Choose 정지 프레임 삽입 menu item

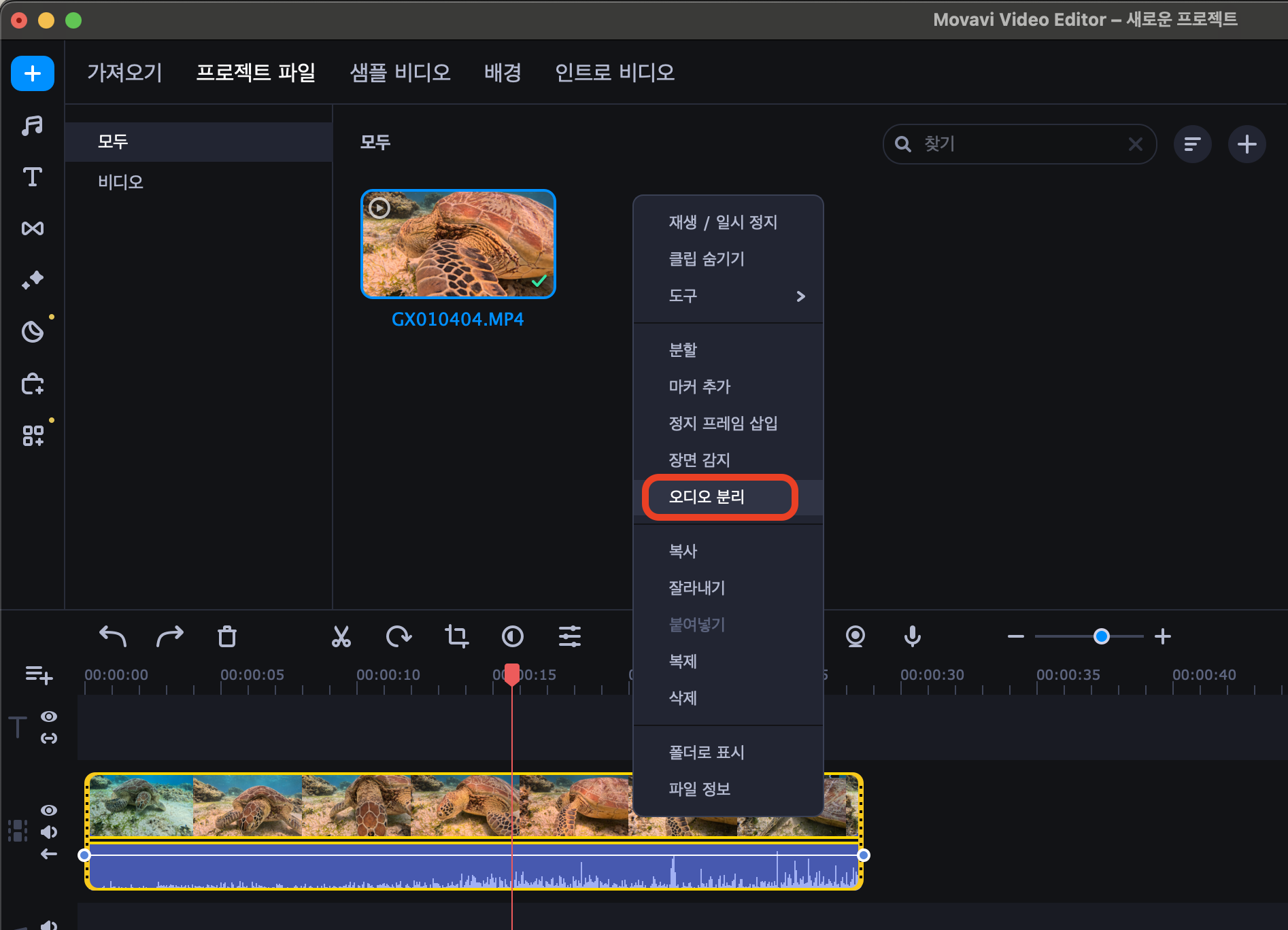[728, 424]
